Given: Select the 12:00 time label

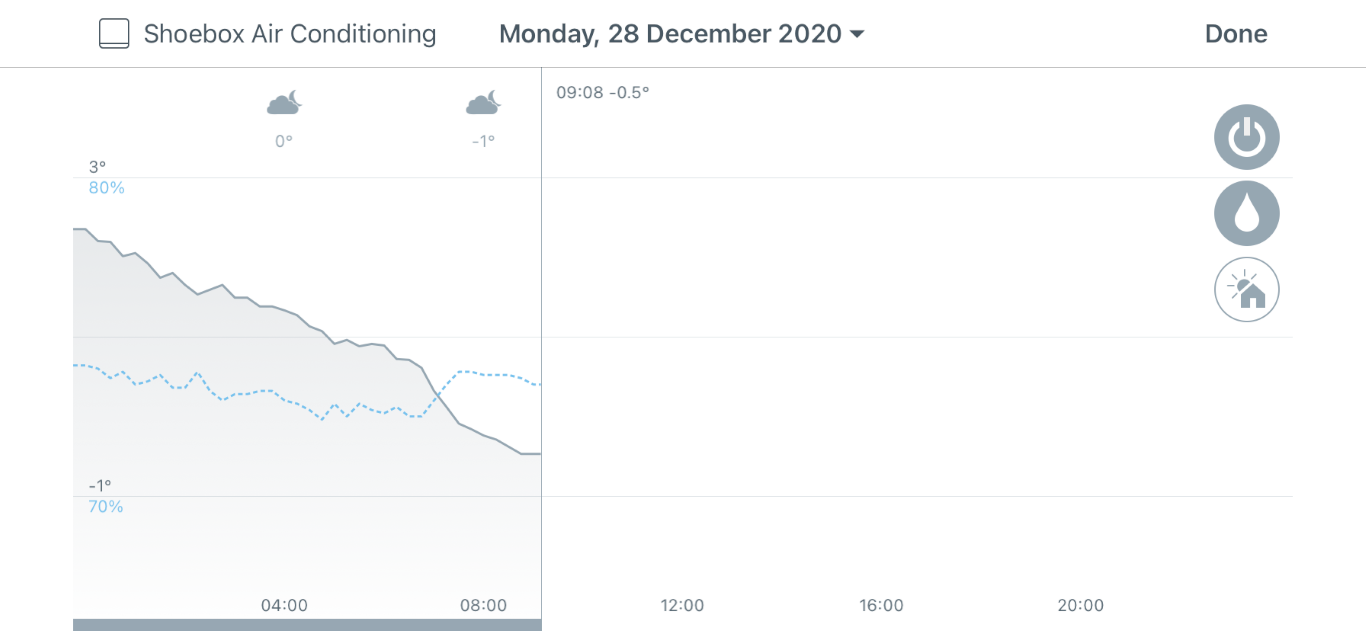Looking at the screenshot, I should pyautogui.click(x=682, y=605).
